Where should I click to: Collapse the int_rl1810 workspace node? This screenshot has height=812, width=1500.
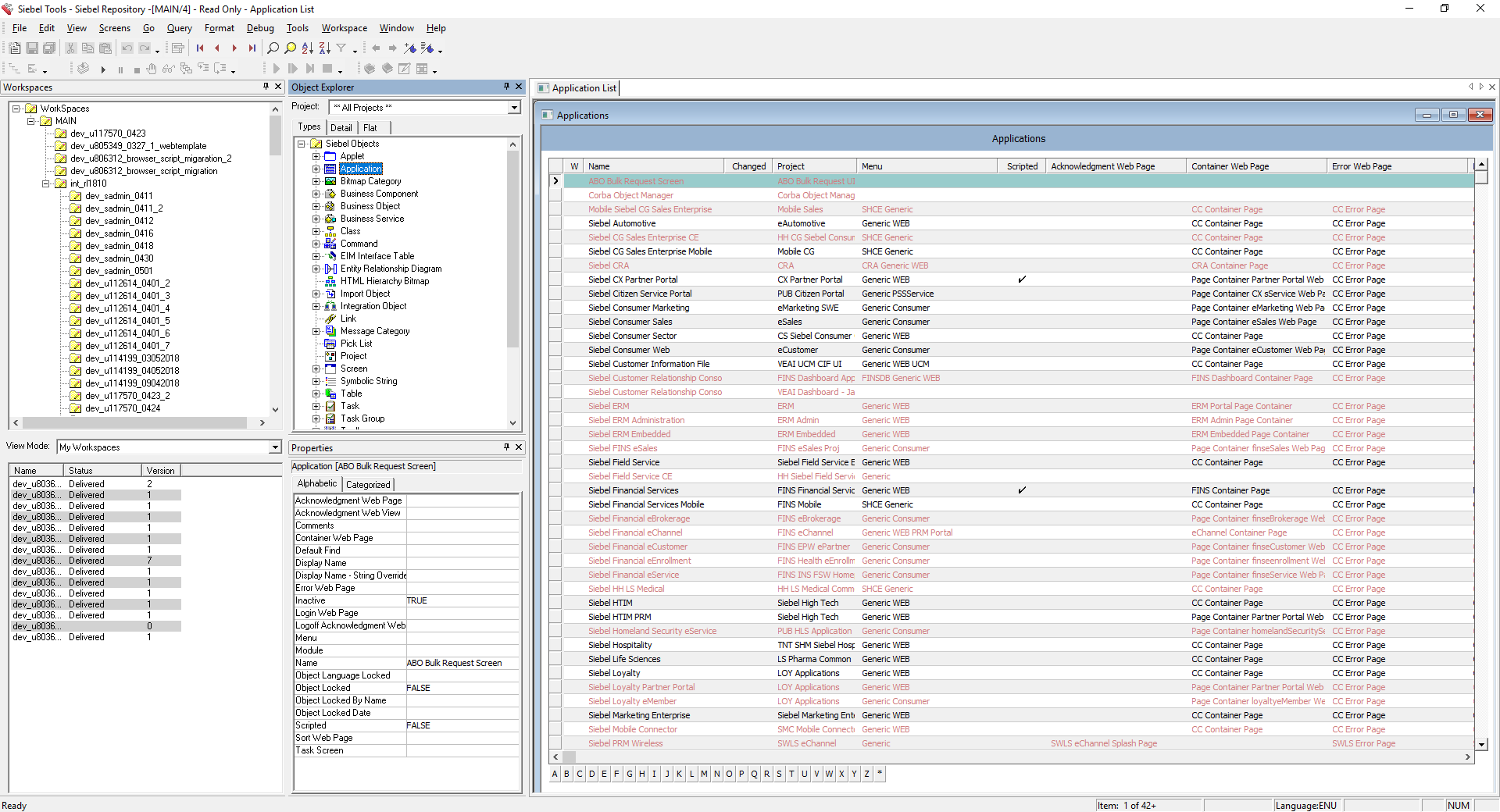(x=46, y=183)
